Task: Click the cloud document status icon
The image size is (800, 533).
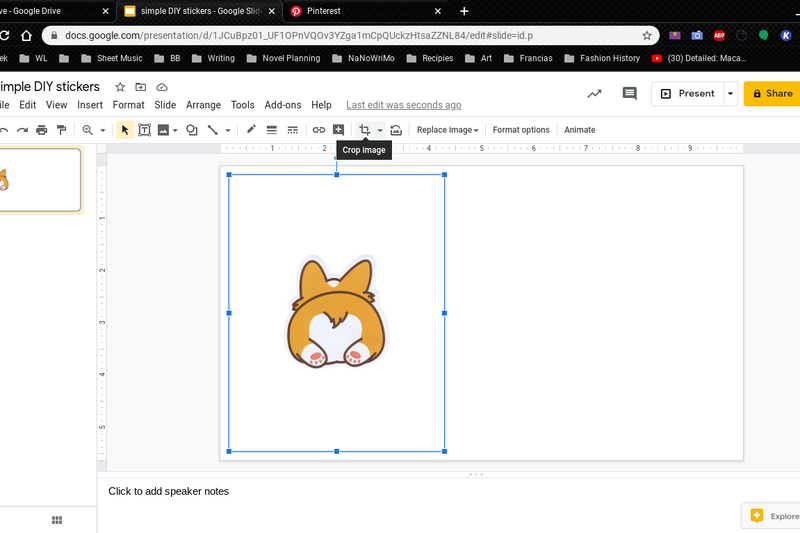Action: coord(162,87)
